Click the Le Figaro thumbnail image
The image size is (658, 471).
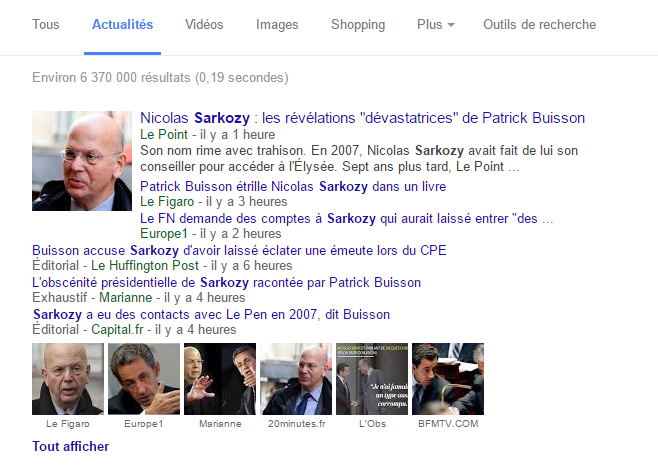pyautogui.click(x=68, y=379)
